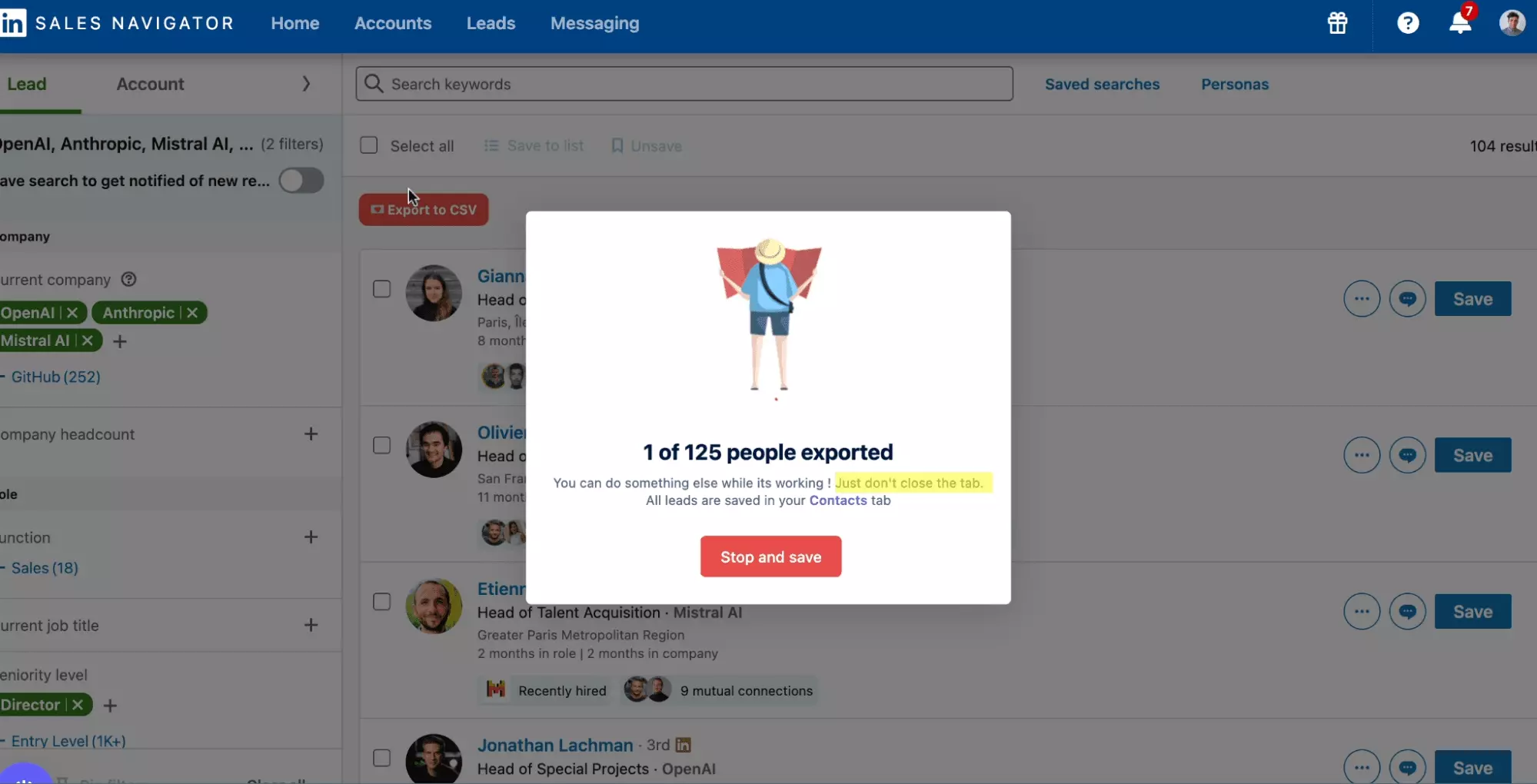1537x784 pixels.
Task: Open the Contacts tab link
Action: (x=837, y=500)
